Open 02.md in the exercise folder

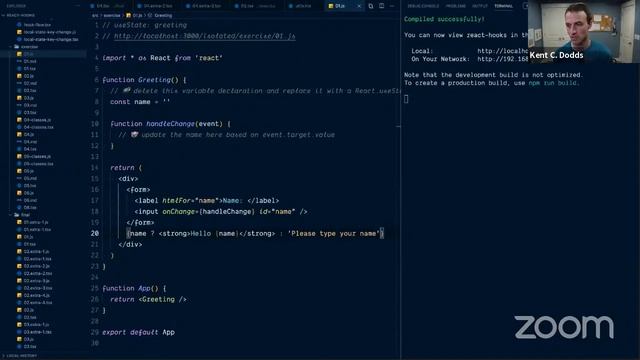(30, 83)
